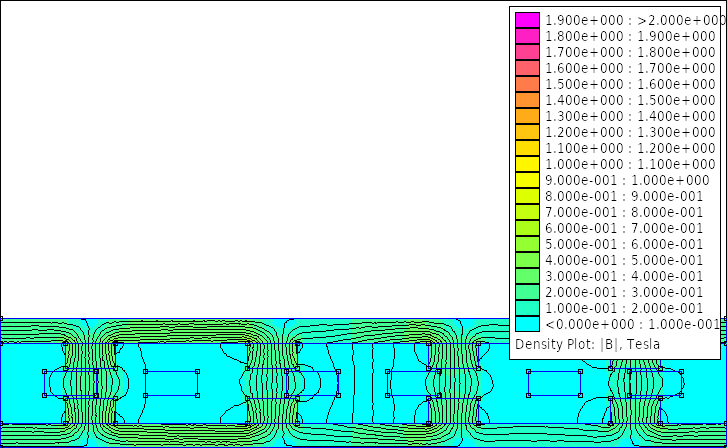Click the legend text '6.000e-001 : 7.000e-001'

pyautogui.click(x=624, y=228)
